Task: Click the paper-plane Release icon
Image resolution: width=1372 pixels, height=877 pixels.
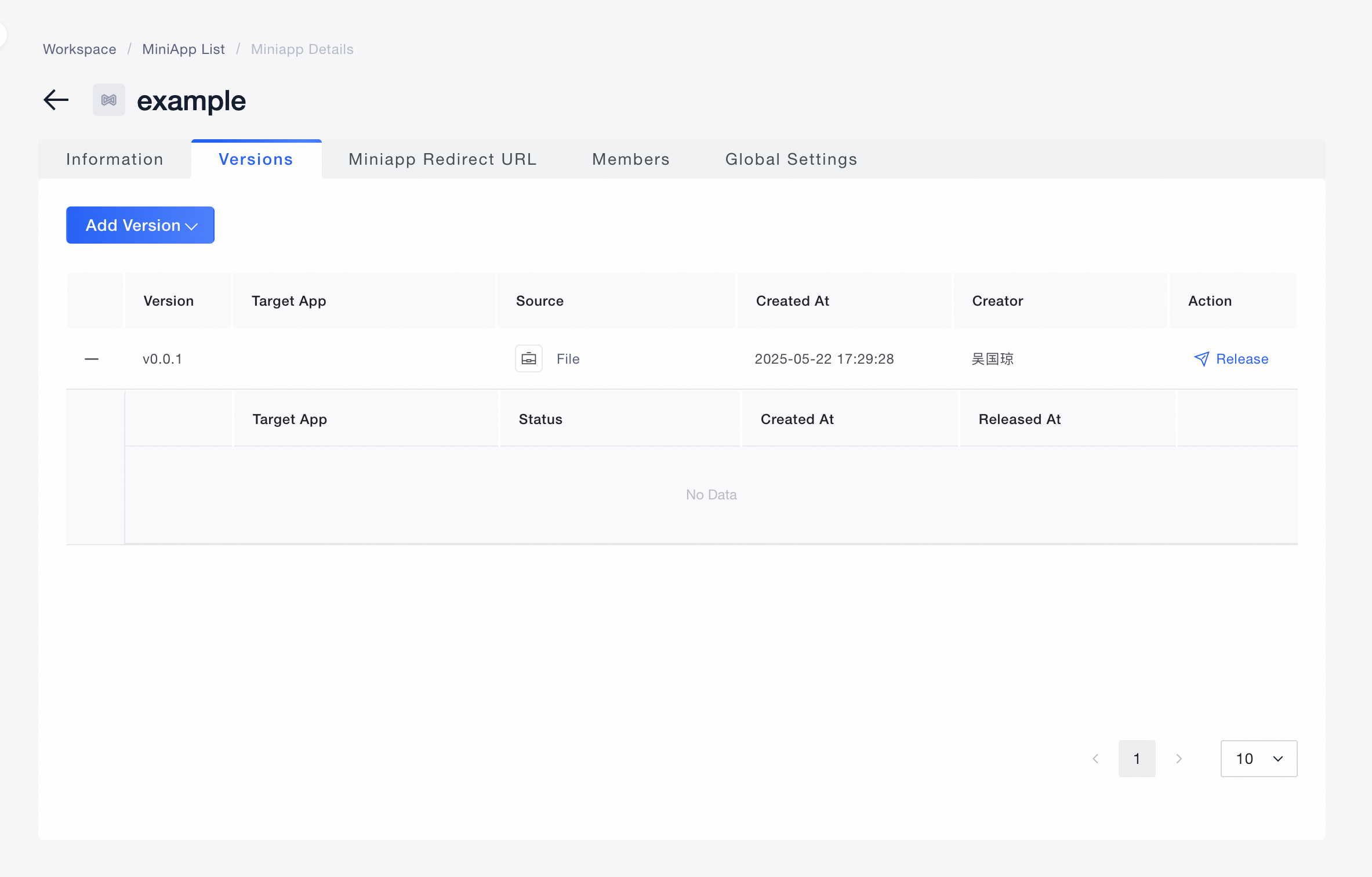Action: point(1202,359)
